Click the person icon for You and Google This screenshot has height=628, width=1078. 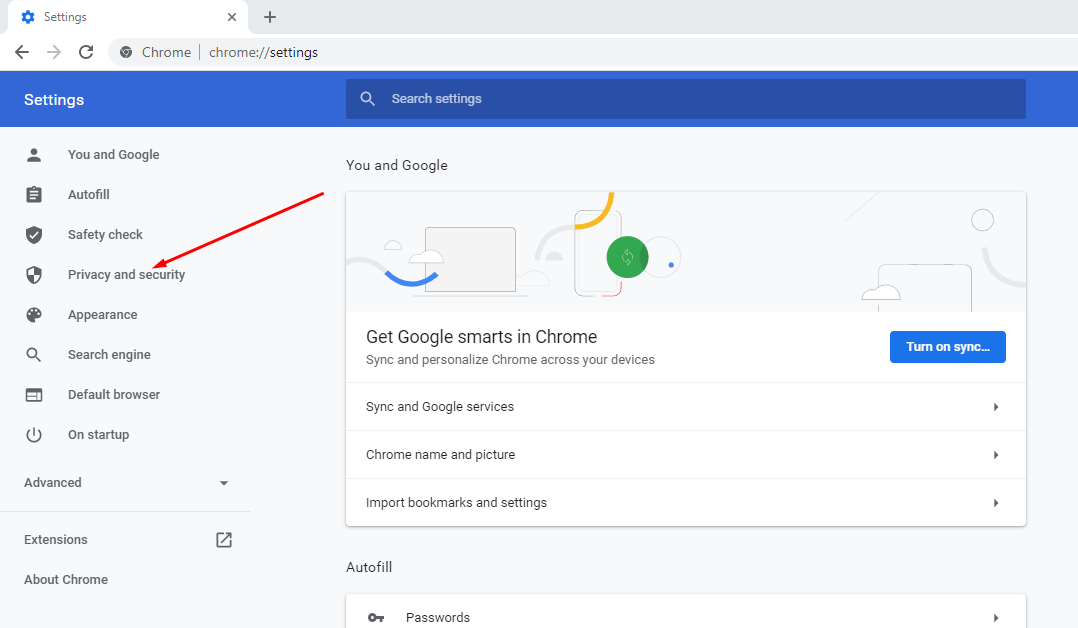[34, 155]
